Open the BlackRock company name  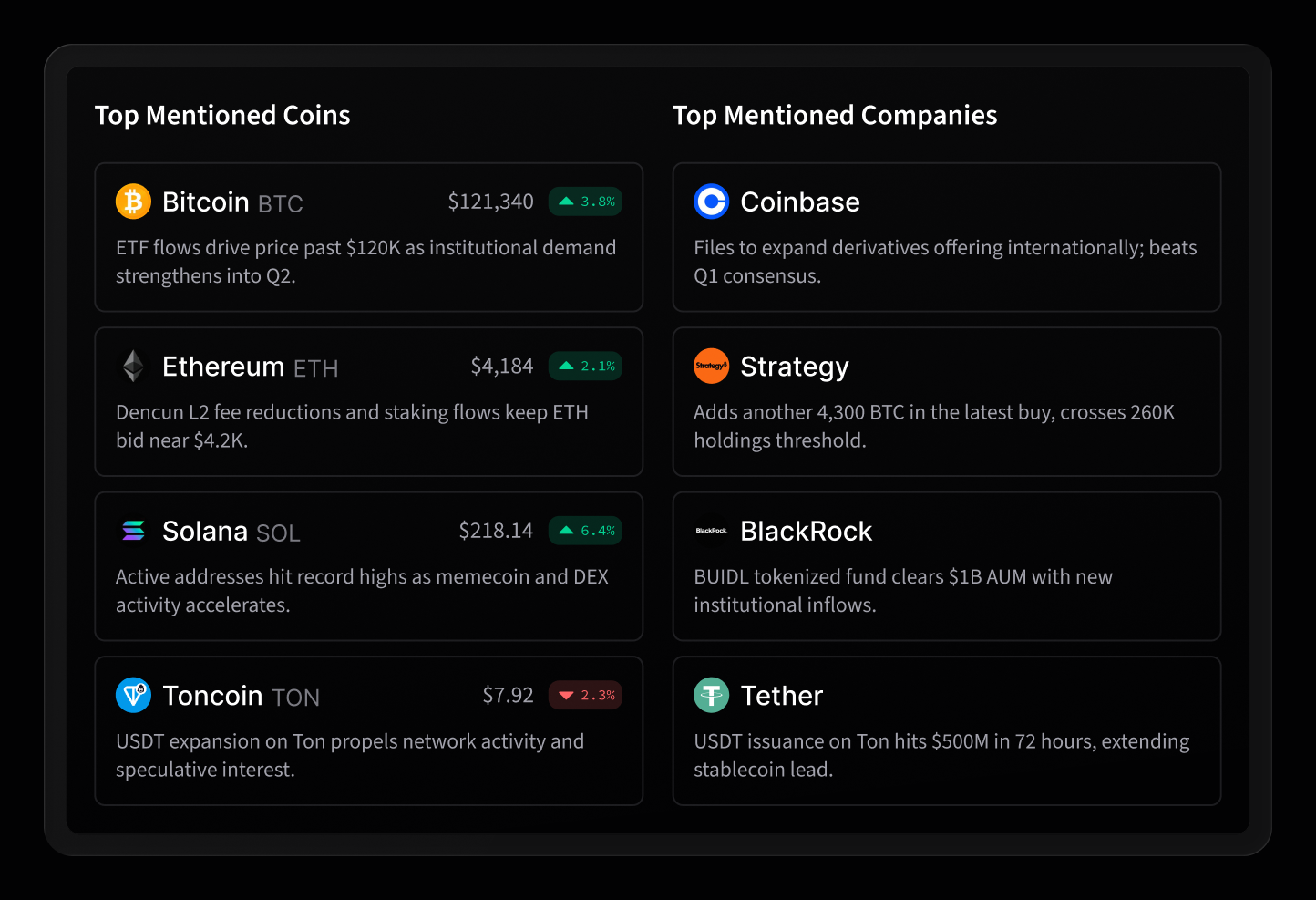[807, 531]
